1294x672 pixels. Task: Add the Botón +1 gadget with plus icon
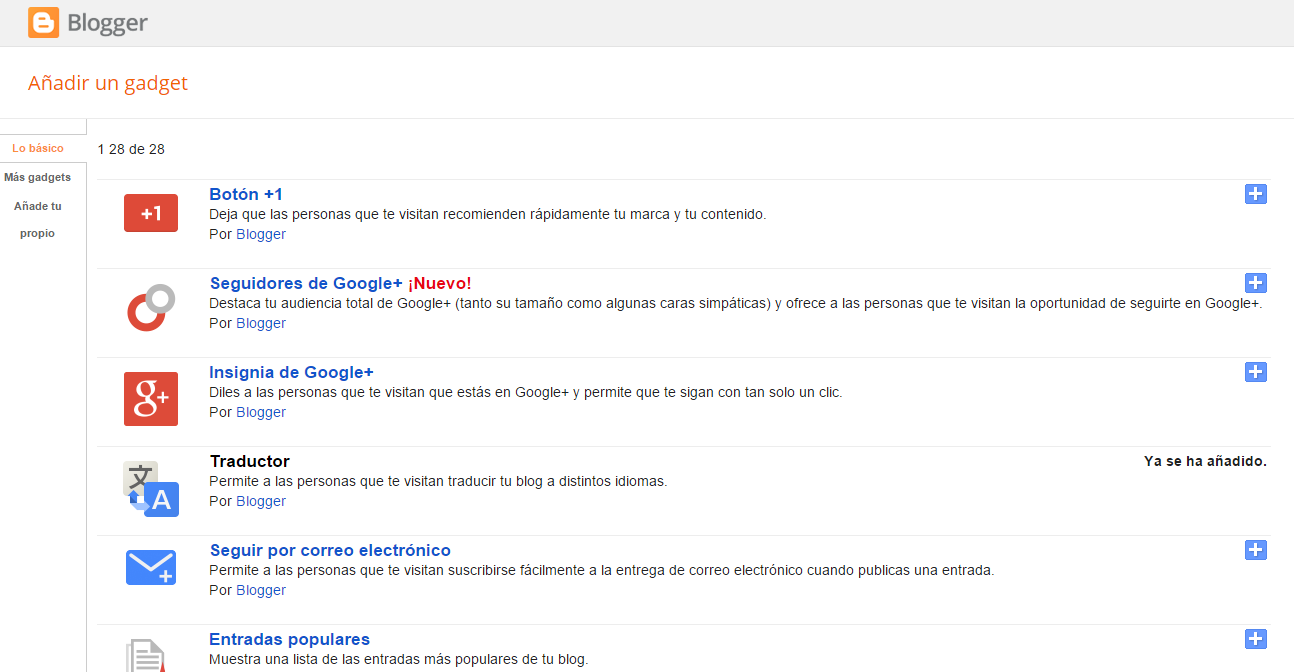point(1256,194)
